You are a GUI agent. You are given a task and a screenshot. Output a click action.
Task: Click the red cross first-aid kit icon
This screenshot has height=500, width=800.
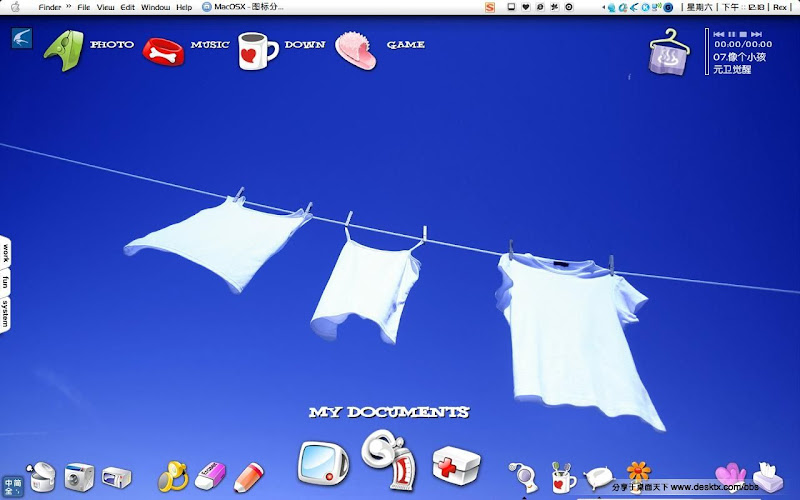click(455, 465)
